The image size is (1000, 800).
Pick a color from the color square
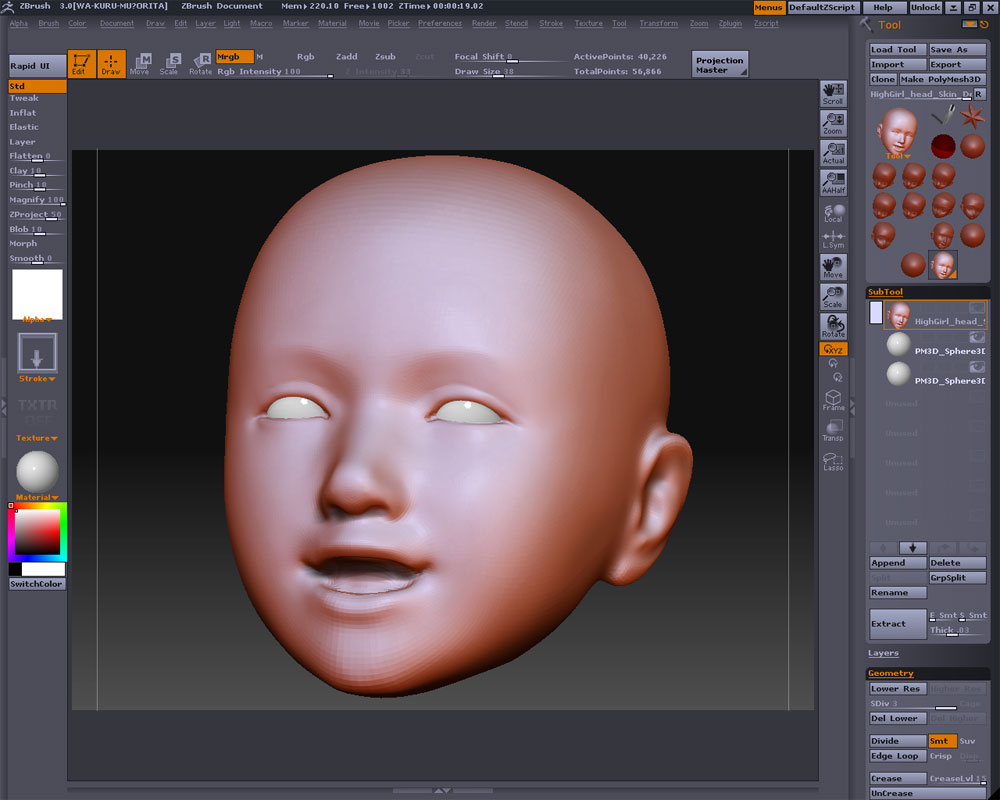pos(39,532)
